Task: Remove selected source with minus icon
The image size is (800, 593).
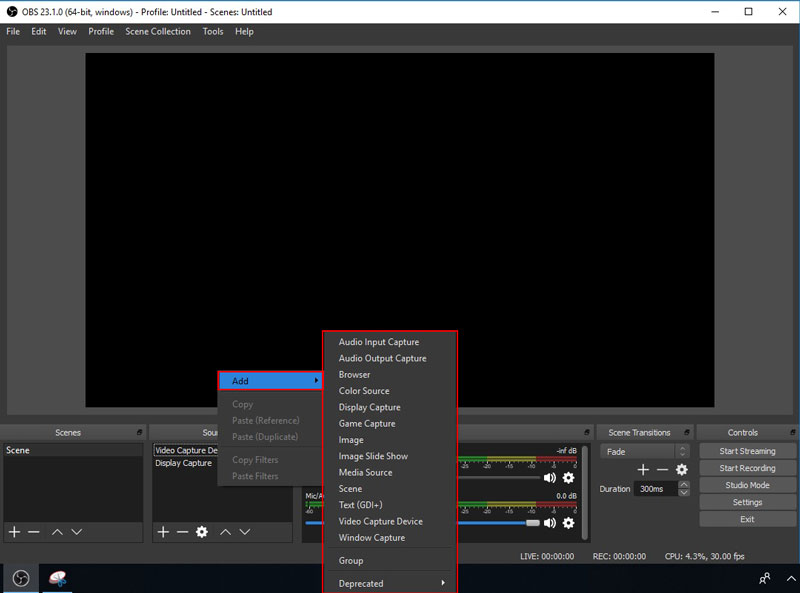Action: [x=183, y=532]
